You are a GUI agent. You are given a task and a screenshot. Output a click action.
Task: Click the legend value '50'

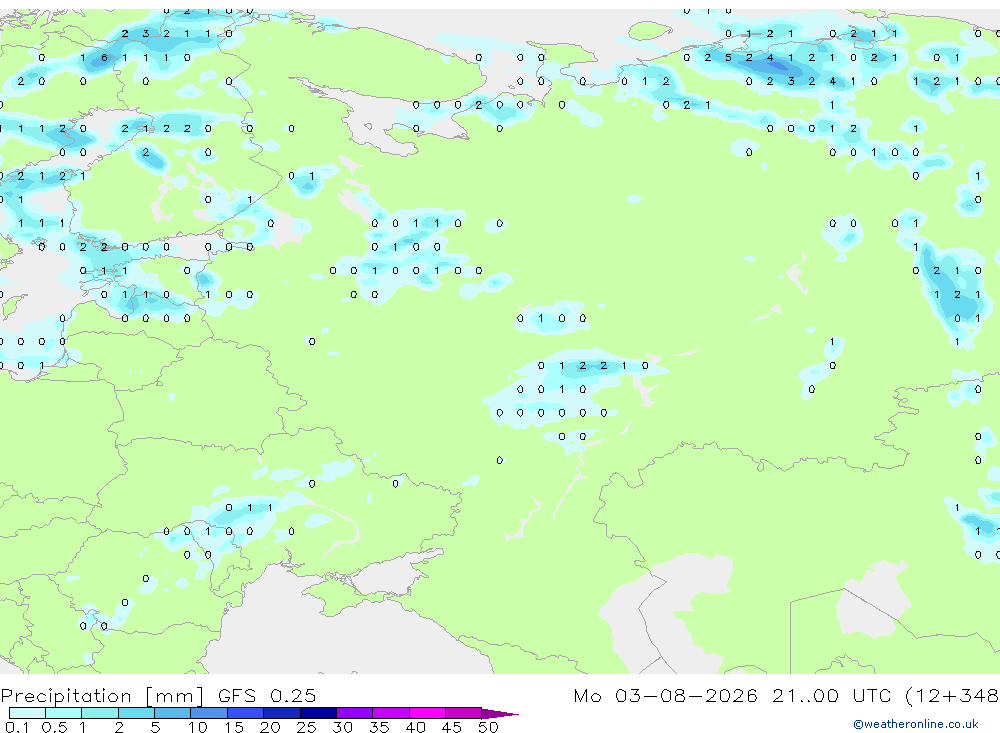(488, 727)
